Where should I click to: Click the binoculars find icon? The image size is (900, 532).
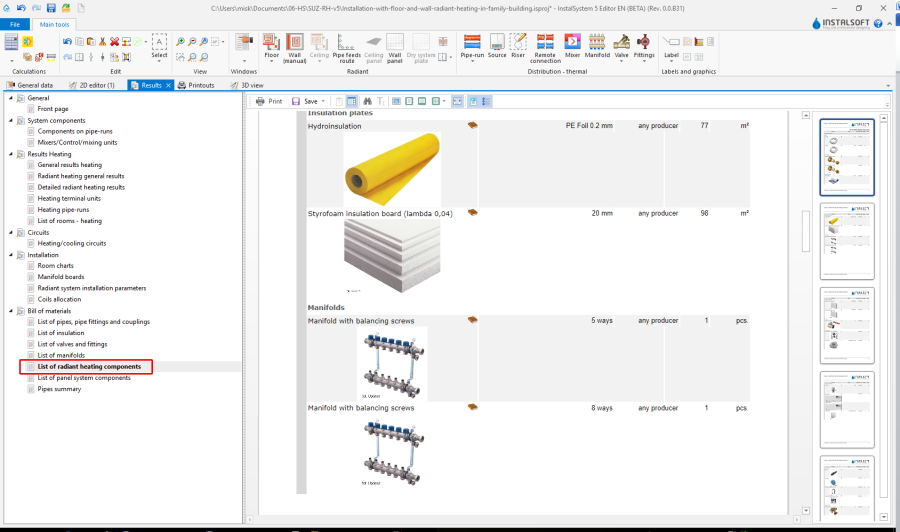(x=367, y=101)
